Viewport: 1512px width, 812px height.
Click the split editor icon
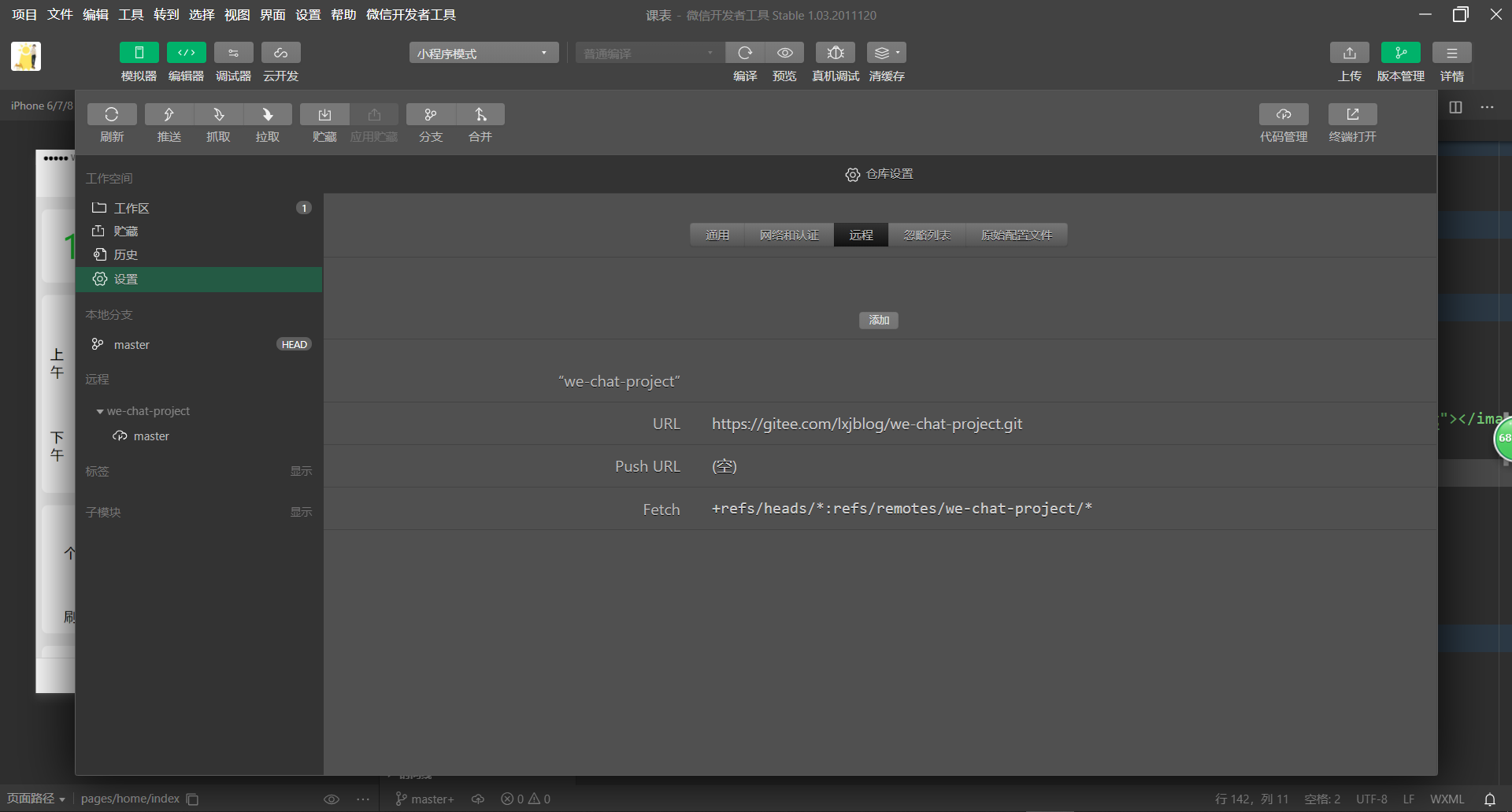pos(1455,107)
